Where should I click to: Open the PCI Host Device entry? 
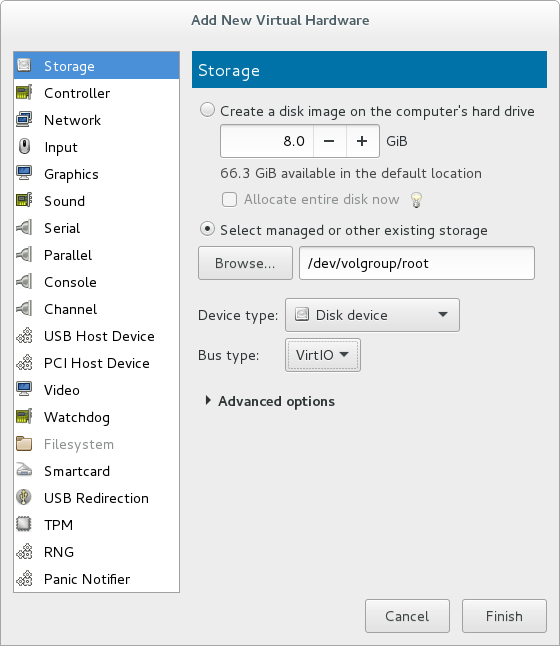(96, 363)
